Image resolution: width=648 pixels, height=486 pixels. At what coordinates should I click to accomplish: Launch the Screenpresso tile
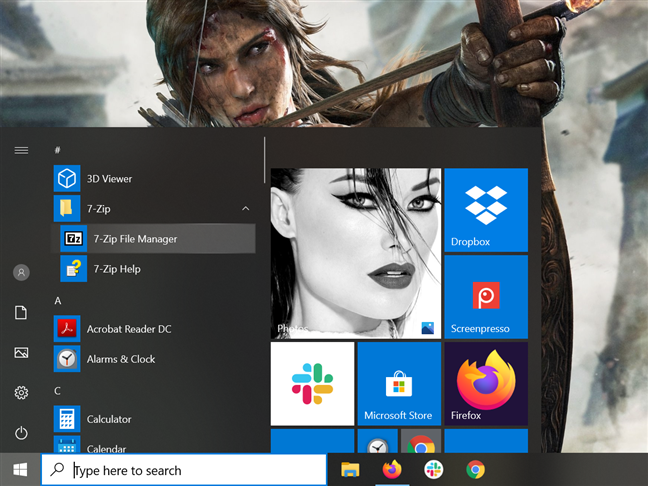point(486,297)
